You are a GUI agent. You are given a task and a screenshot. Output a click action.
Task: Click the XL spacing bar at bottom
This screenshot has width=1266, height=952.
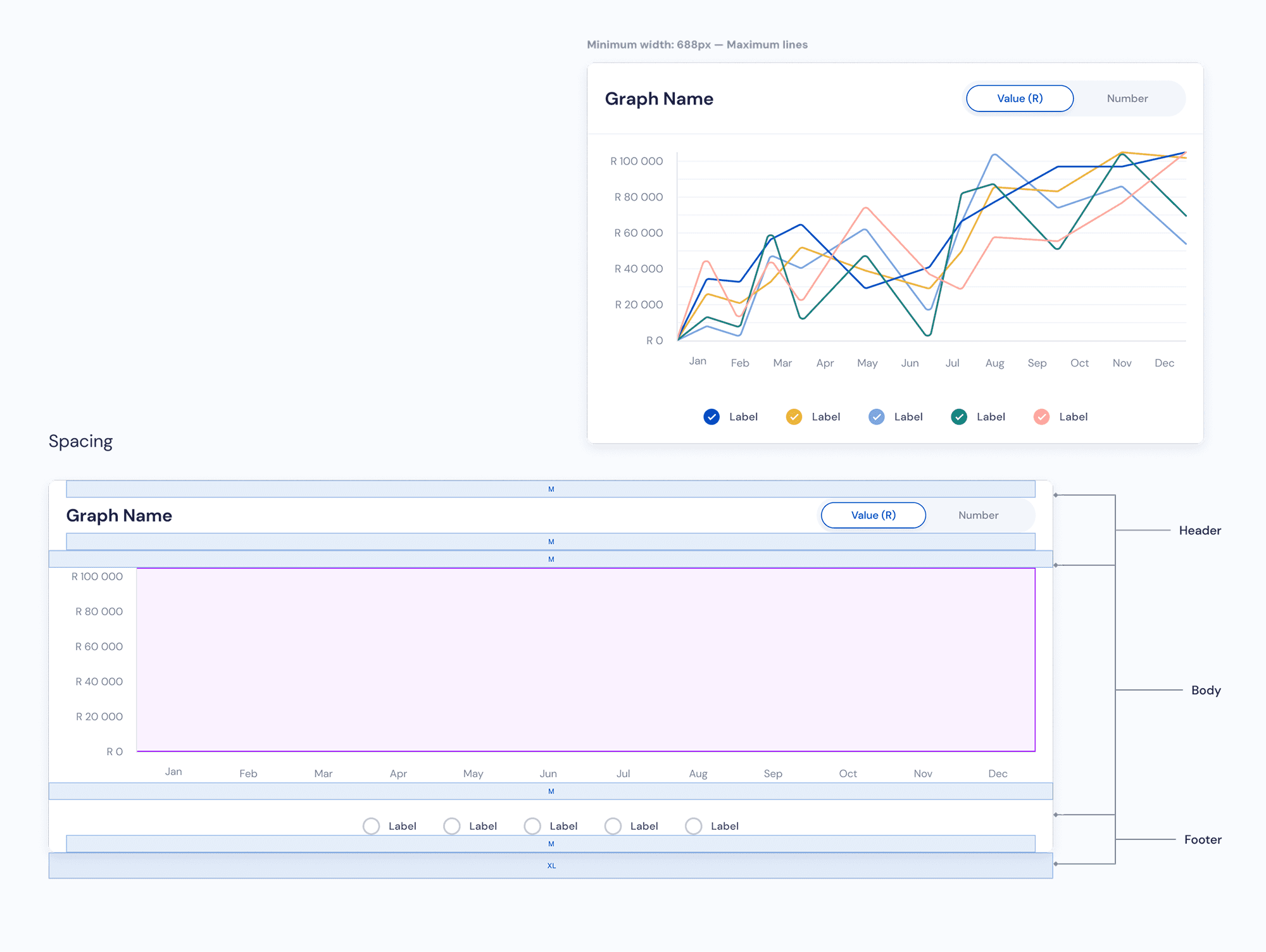(551, 865)
